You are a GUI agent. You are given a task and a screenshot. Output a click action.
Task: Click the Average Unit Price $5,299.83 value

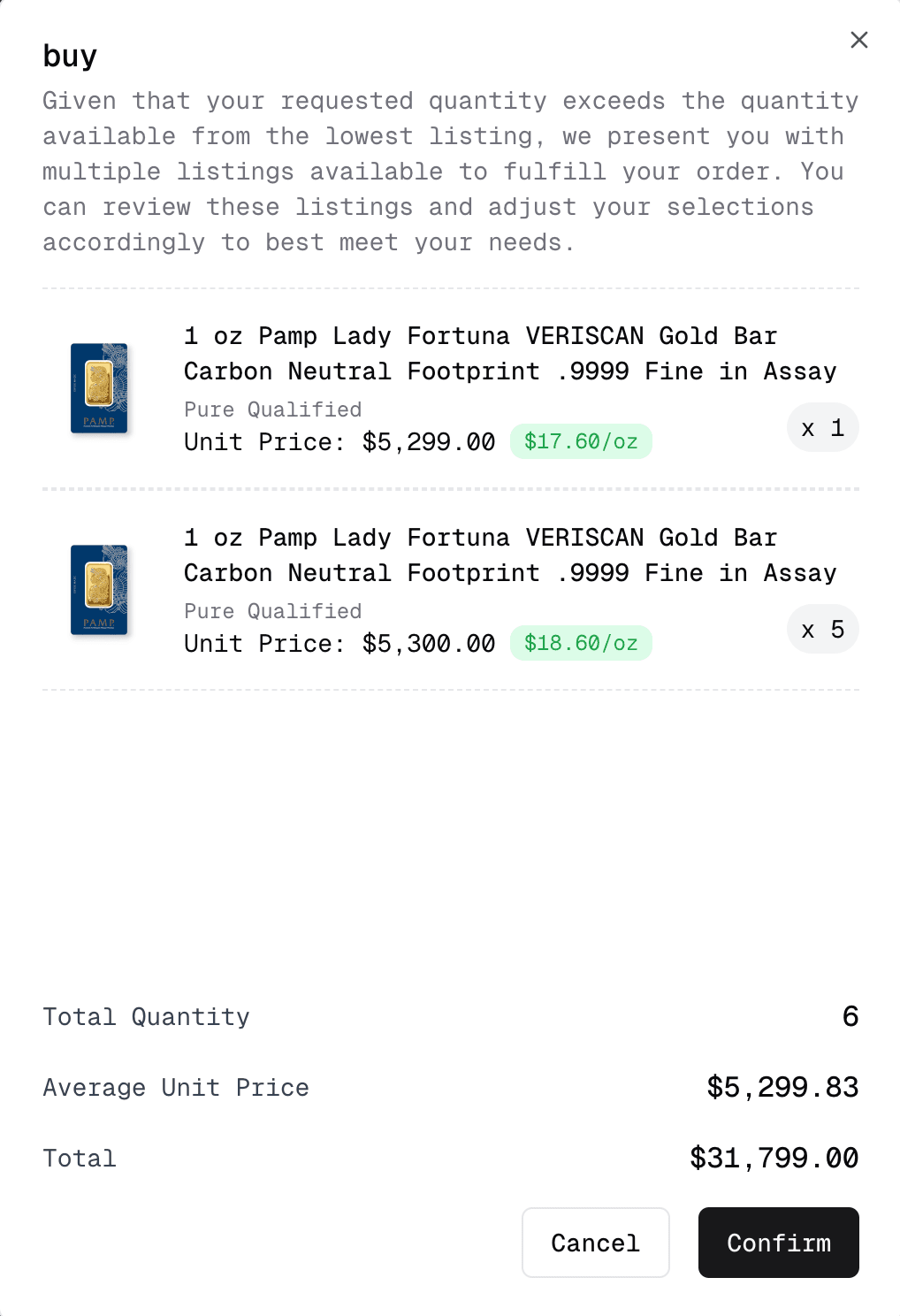pyautogui.click(x=782, y=1087)
